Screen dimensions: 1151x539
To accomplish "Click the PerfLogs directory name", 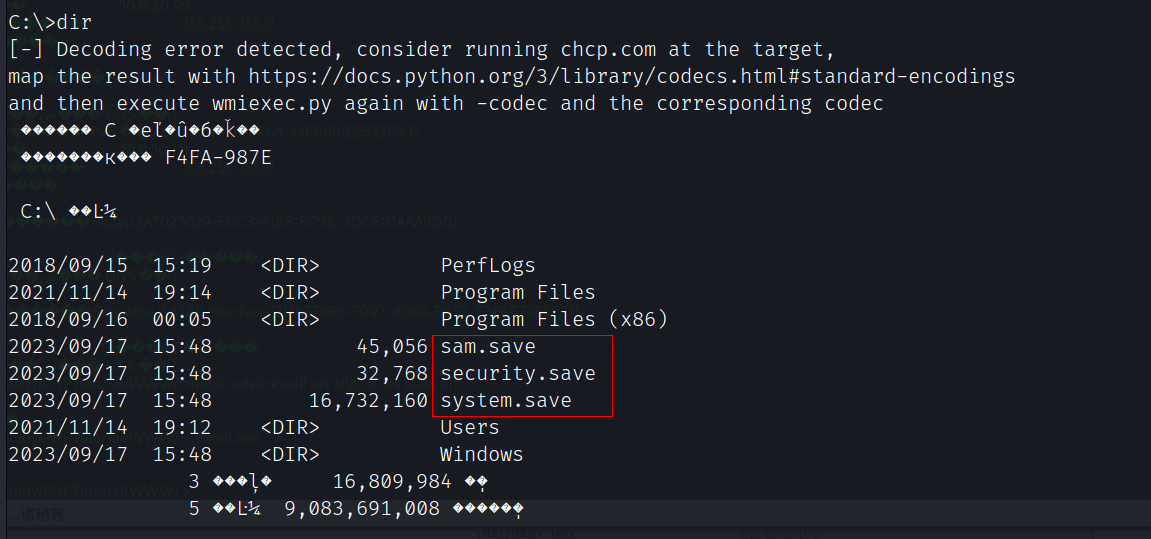I will [x=488, y=266].
